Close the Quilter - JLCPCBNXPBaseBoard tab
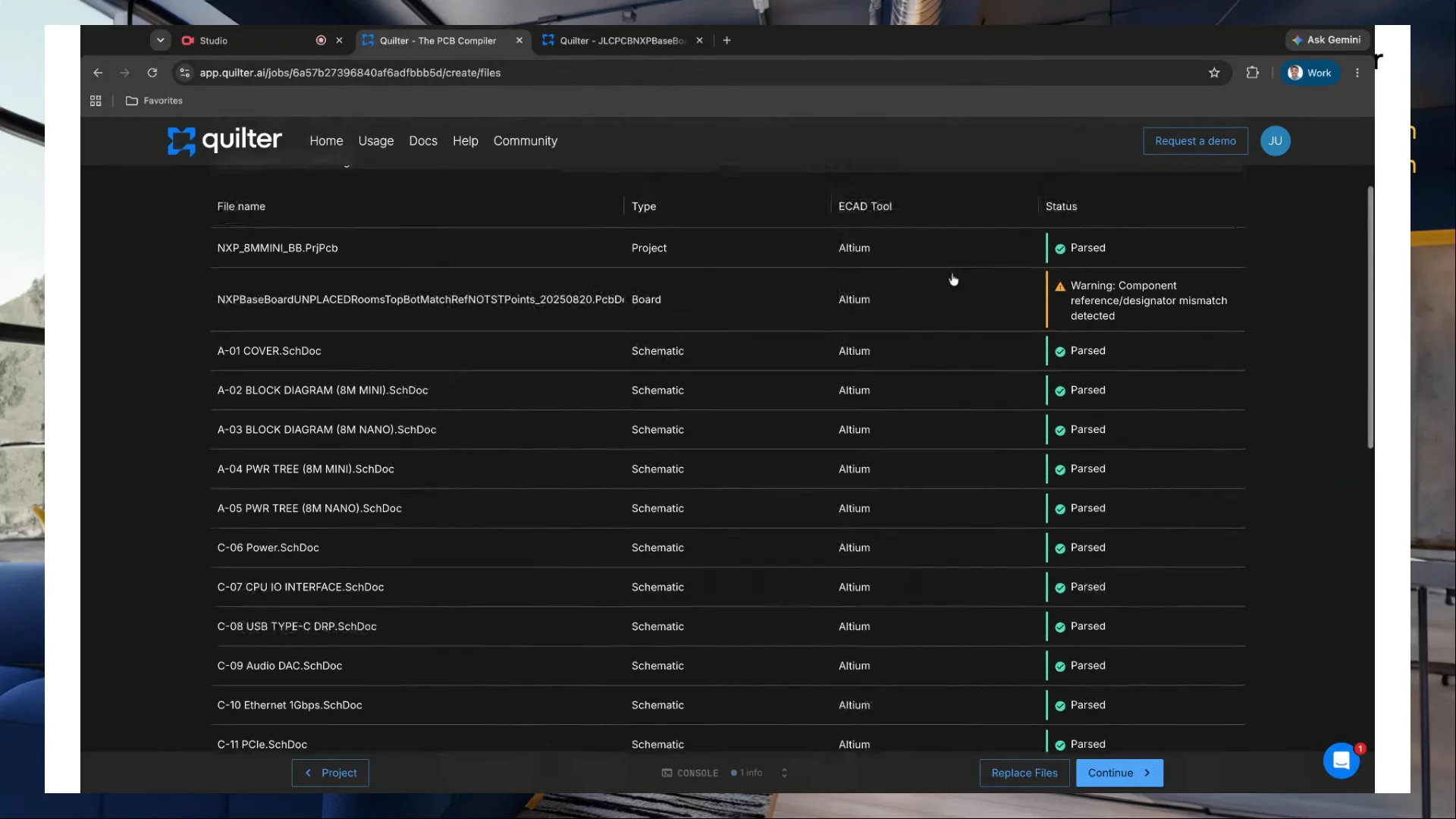This screenshot has width=1456, height=819. click(x=699, y=40)
